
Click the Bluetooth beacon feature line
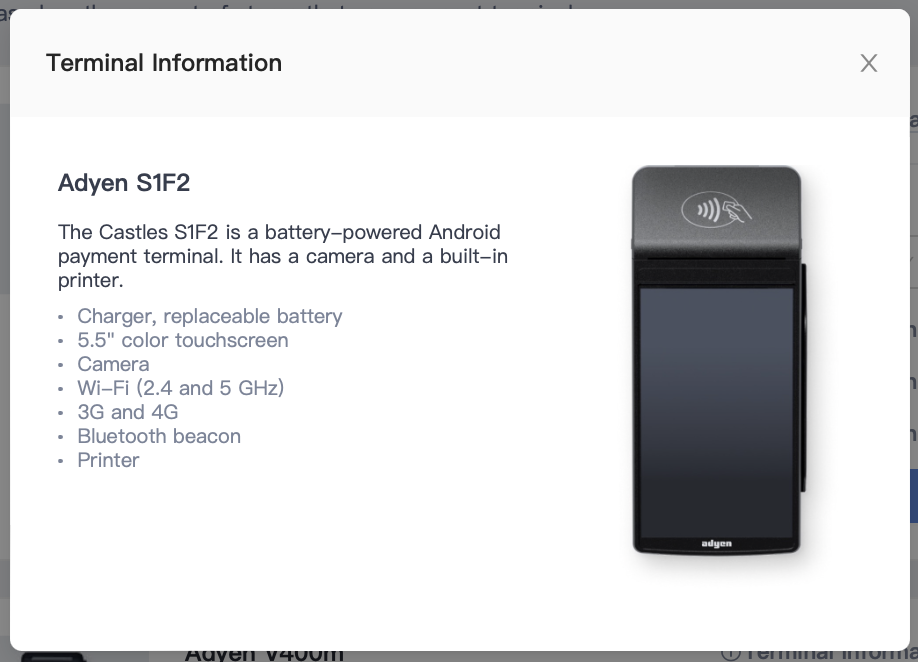point(159,436)
